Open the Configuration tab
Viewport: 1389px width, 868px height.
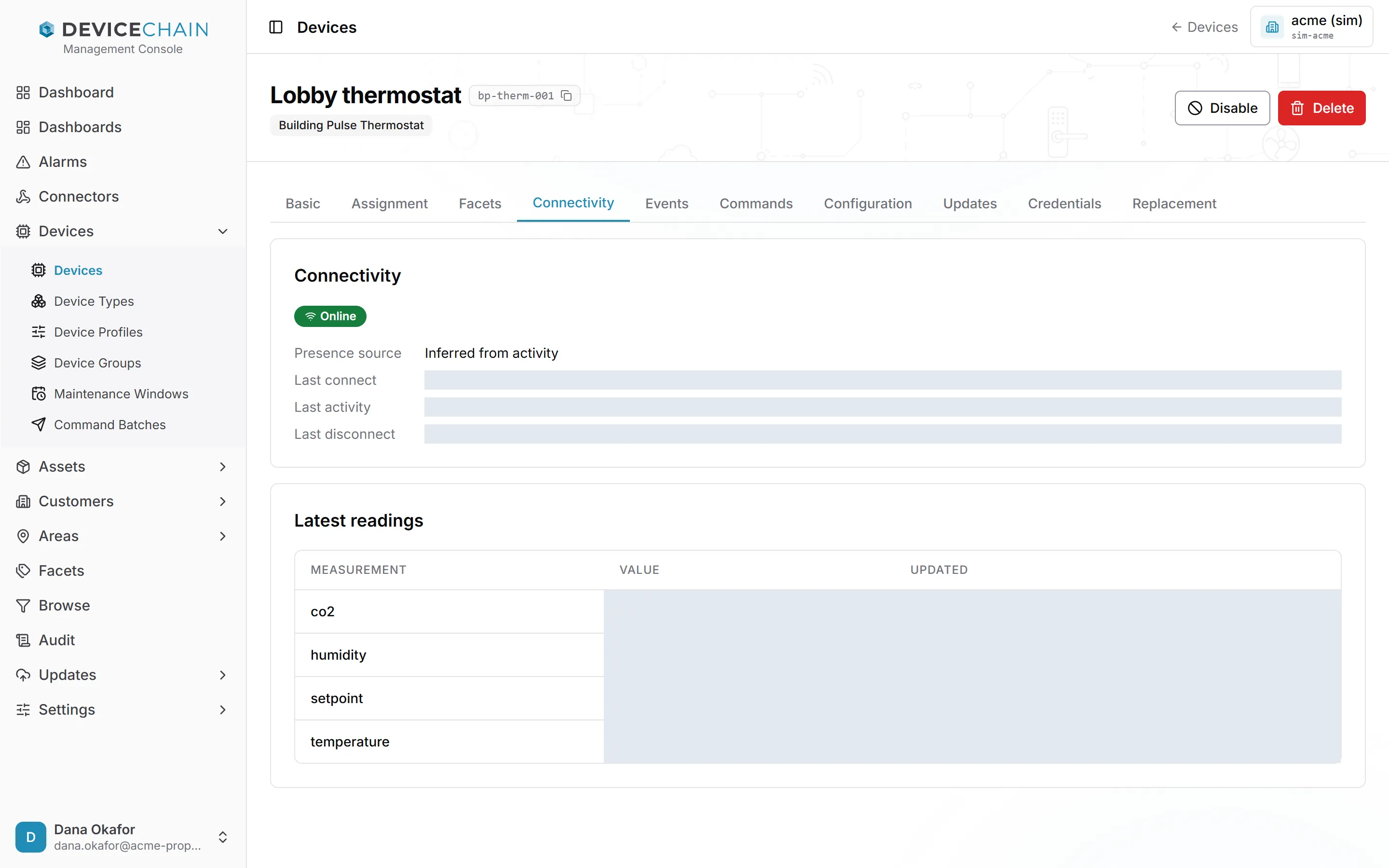click(867, 204)
